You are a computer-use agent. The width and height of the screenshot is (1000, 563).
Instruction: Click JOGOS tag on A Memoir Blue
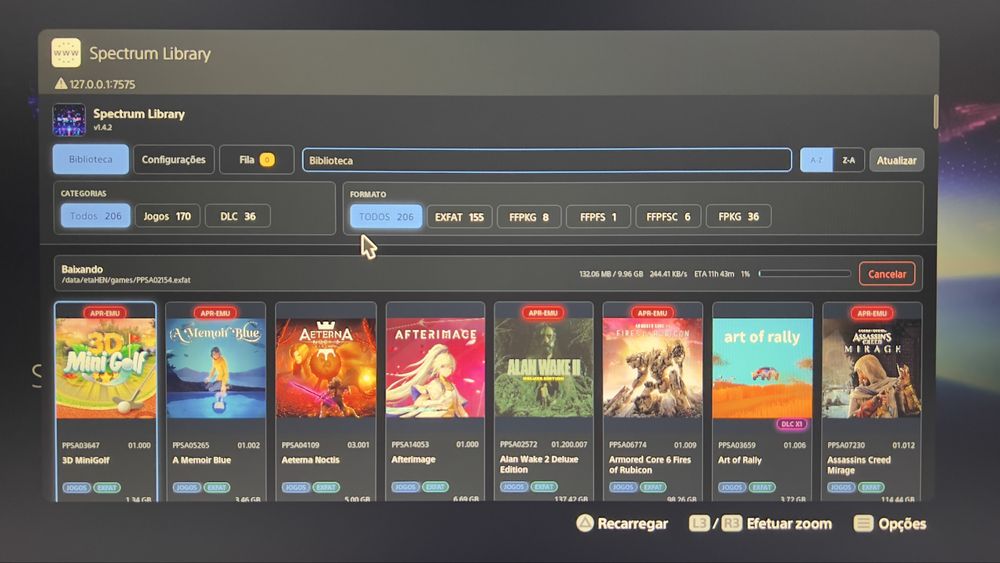[187, 487]
